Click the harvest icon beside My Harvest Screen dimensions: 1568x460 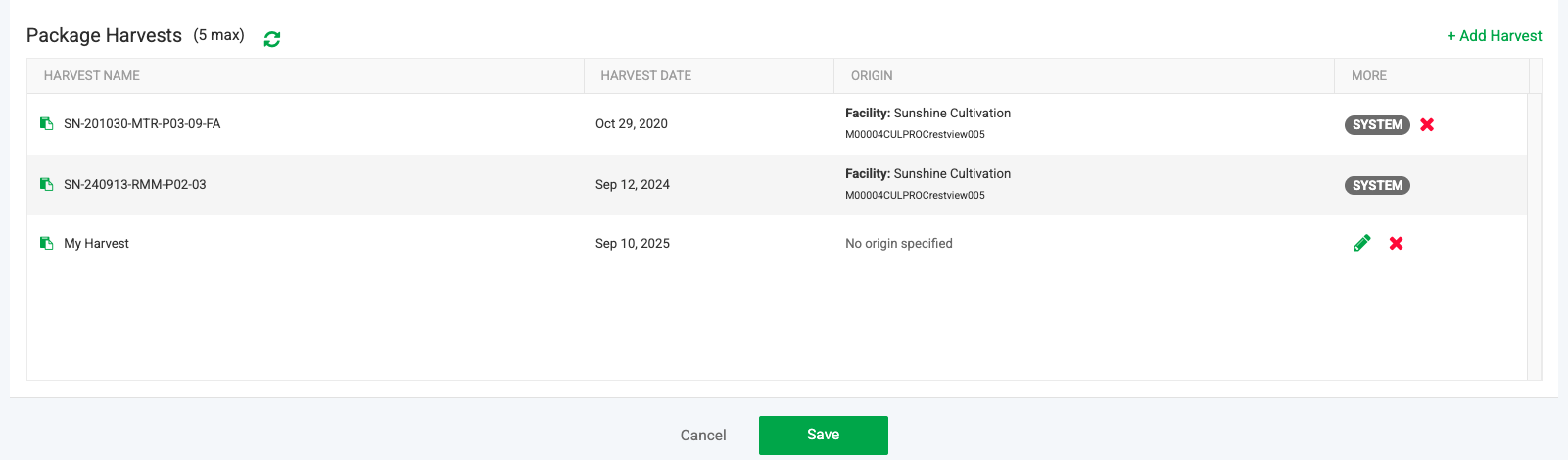[x=46, y=243]
